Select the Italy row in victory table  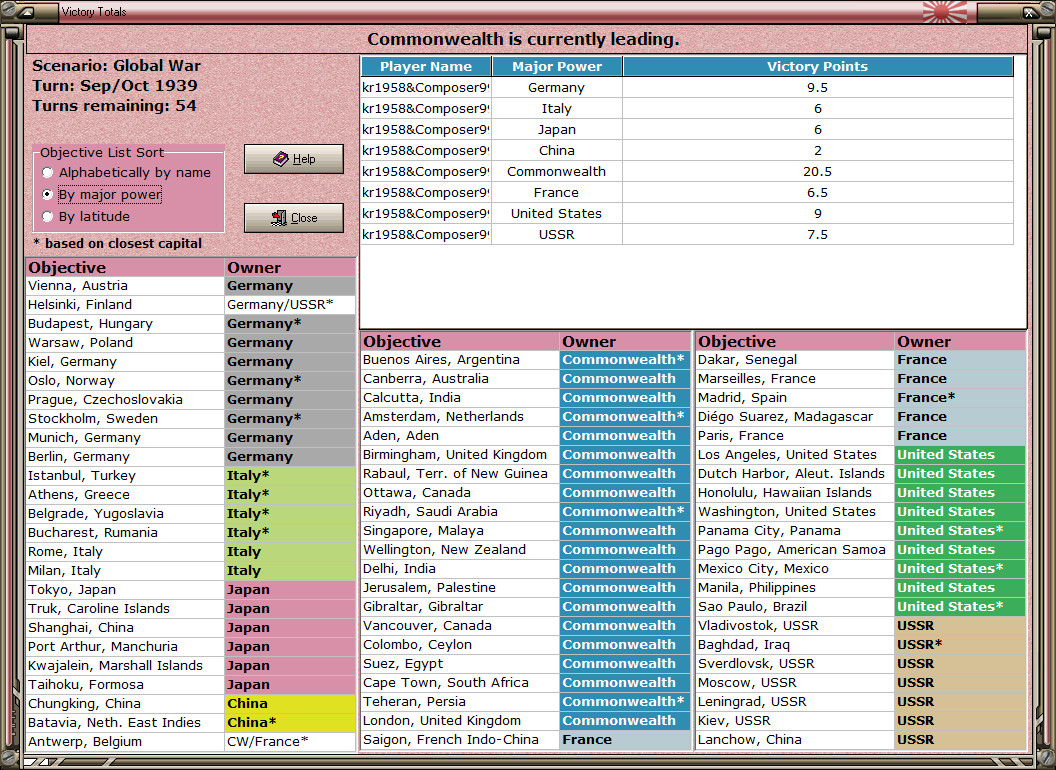[x=687, y=108]
